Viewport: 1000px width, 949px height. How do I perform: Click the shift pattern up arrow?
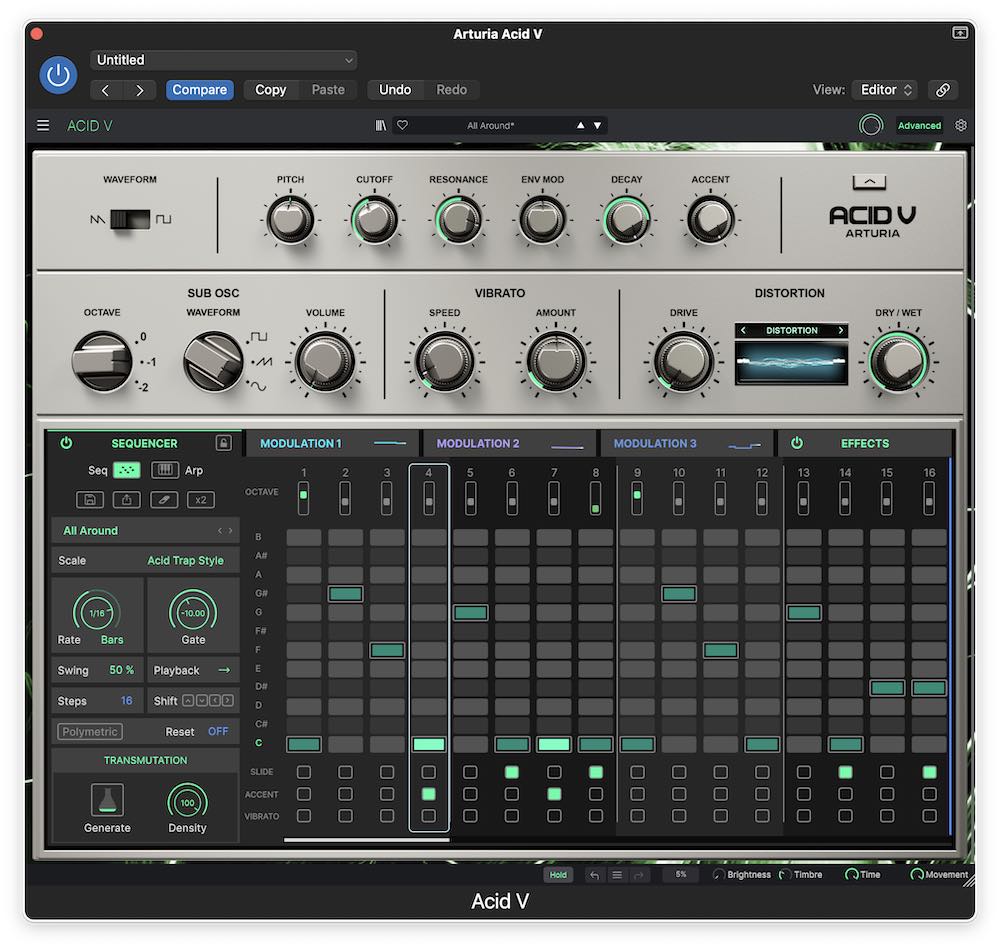(x=188, y=701)
